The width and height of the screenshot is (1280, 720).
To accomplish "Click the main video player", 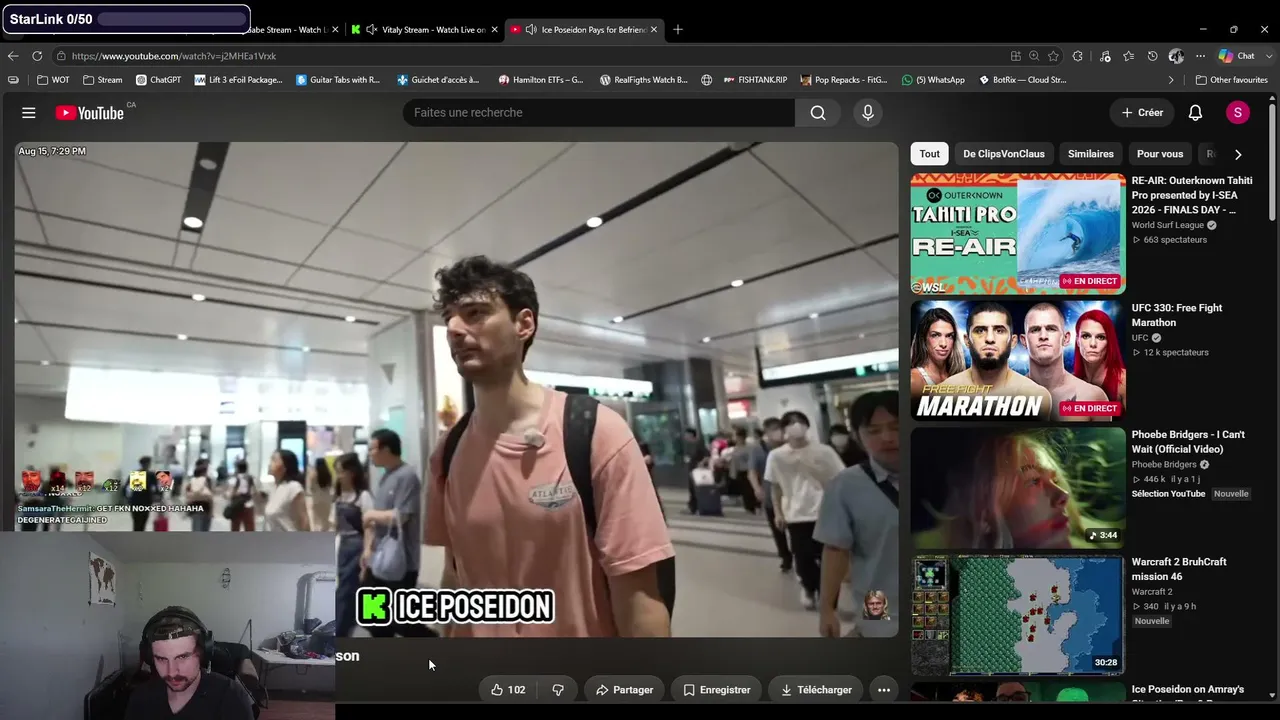I will 457,389.
